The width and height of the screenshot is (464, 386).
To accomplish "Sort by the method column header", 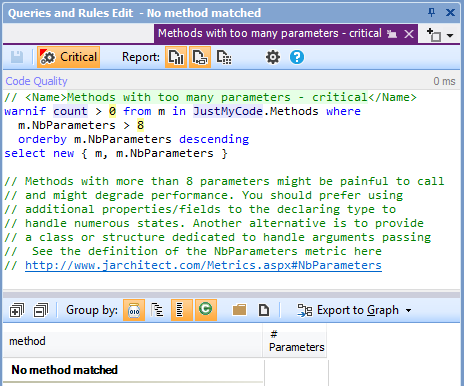I will point(133,341).
